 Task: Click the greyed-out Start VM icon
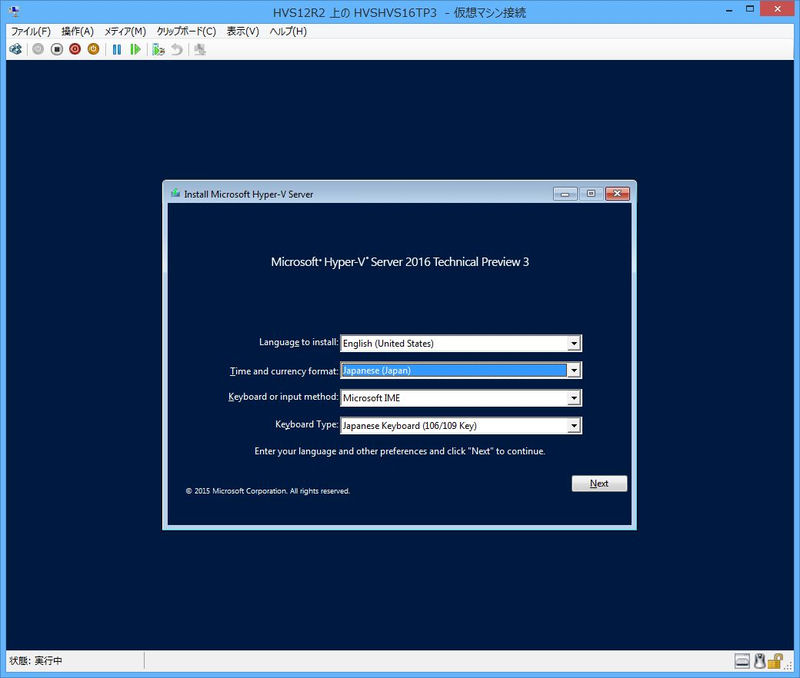pos(38,49)
